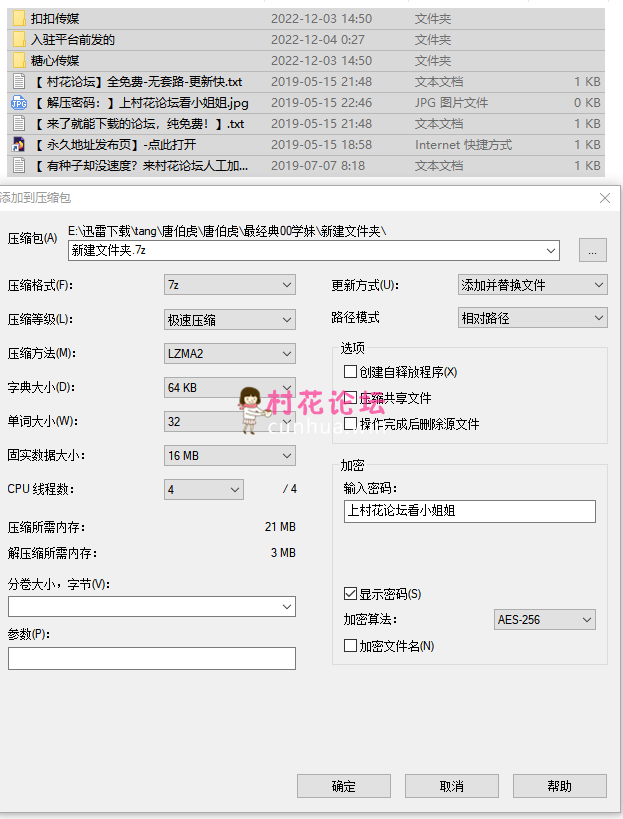Click the 参数 parameters input field
This screenshot has height=819, width=623.
pos(152,658)
